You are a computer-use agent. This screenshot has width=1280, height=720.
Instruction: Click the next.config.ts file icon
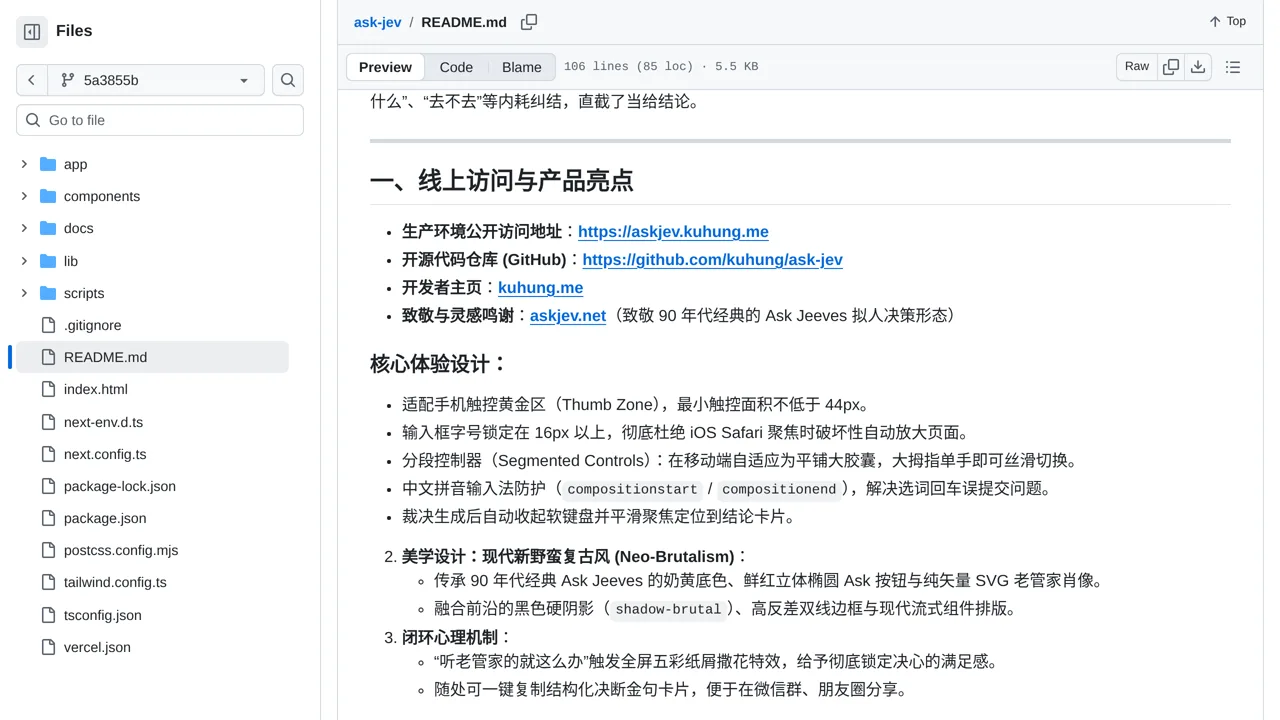(48, 454)
